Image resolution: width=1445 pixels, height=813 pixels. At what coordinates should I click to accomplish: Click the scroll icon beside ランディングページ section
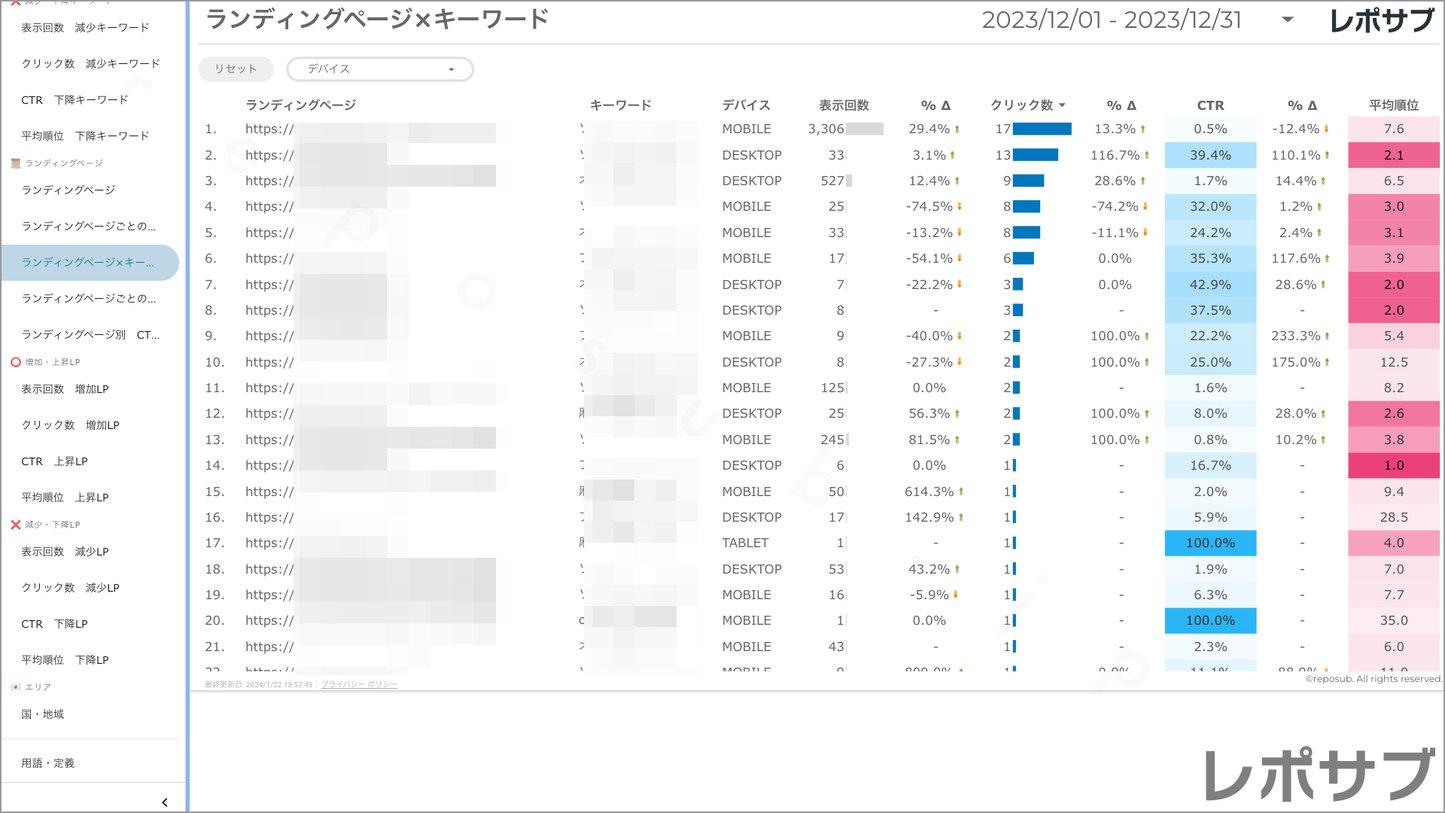tap(15, 163)
